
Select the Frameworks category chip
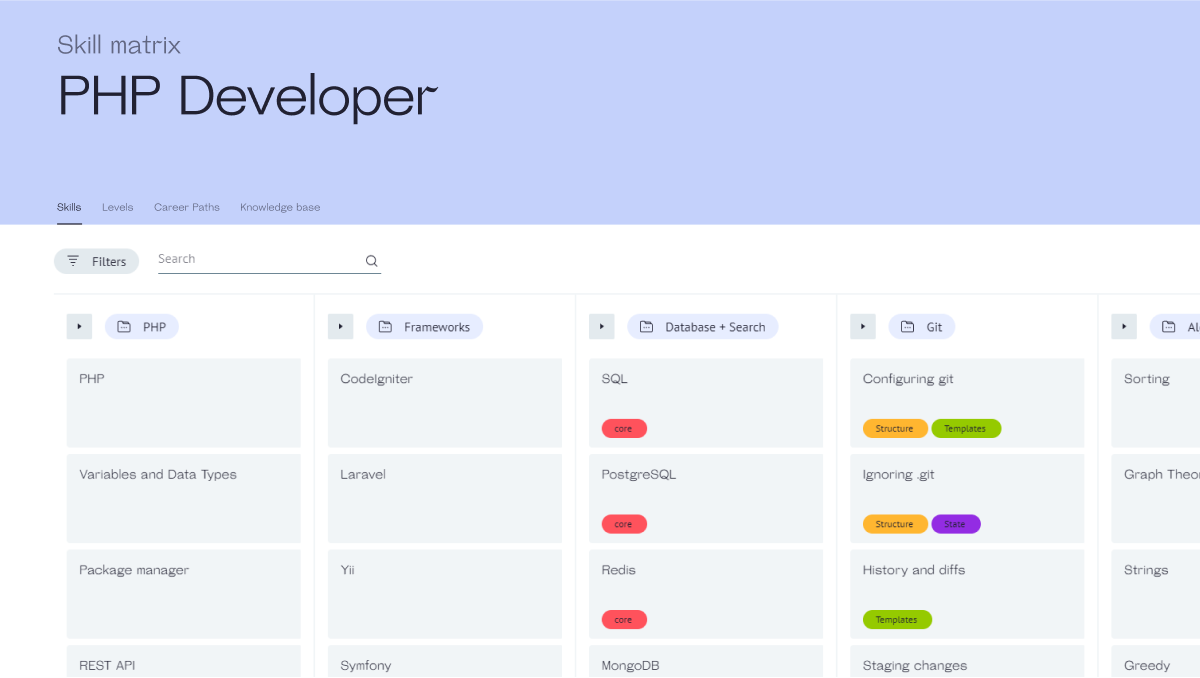click(x=424, y=327)
